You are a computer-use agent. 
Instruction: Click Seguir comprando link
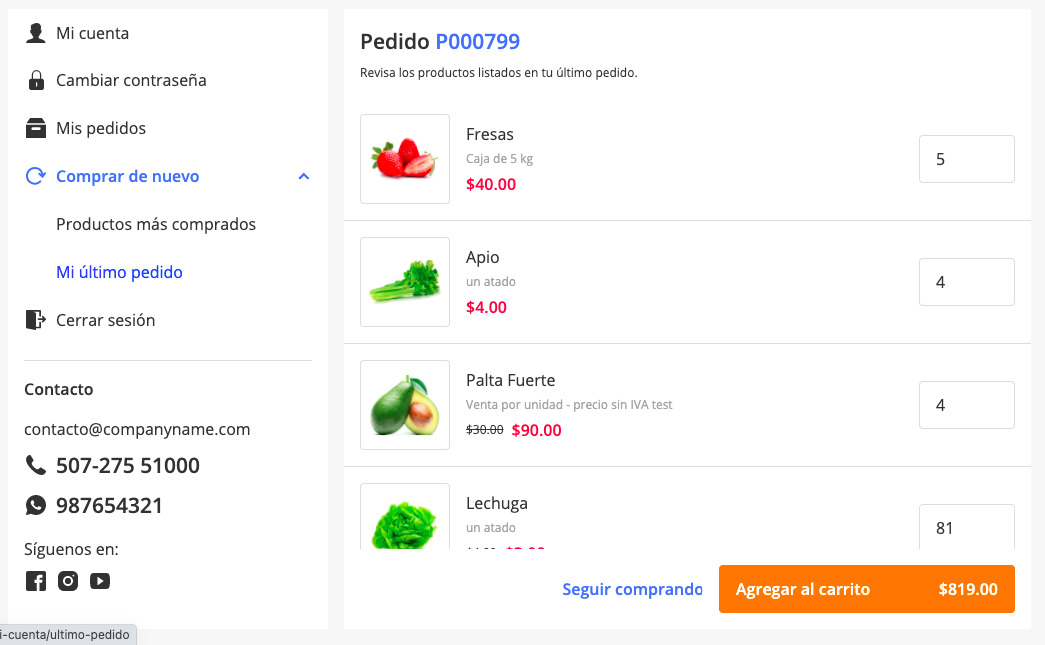pos(632,589)
